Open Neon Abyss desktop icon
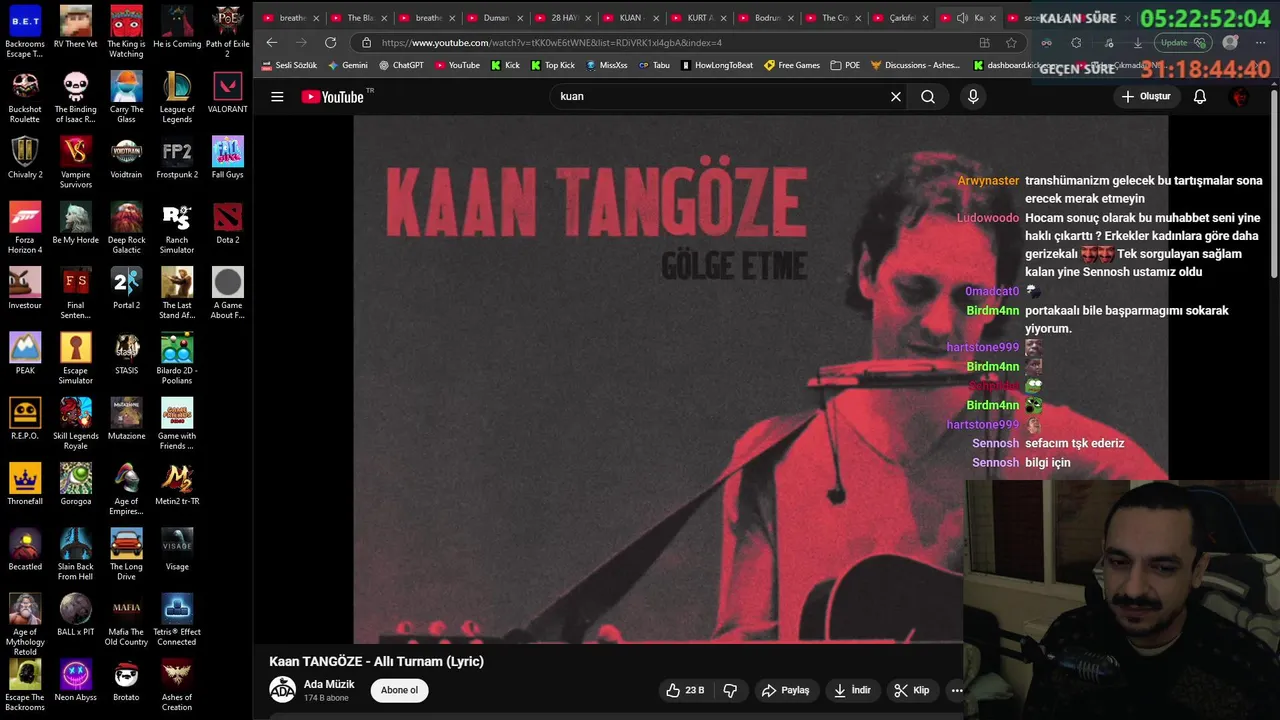The height and width of the screenshot is (720, 1280). coord(76,680)
